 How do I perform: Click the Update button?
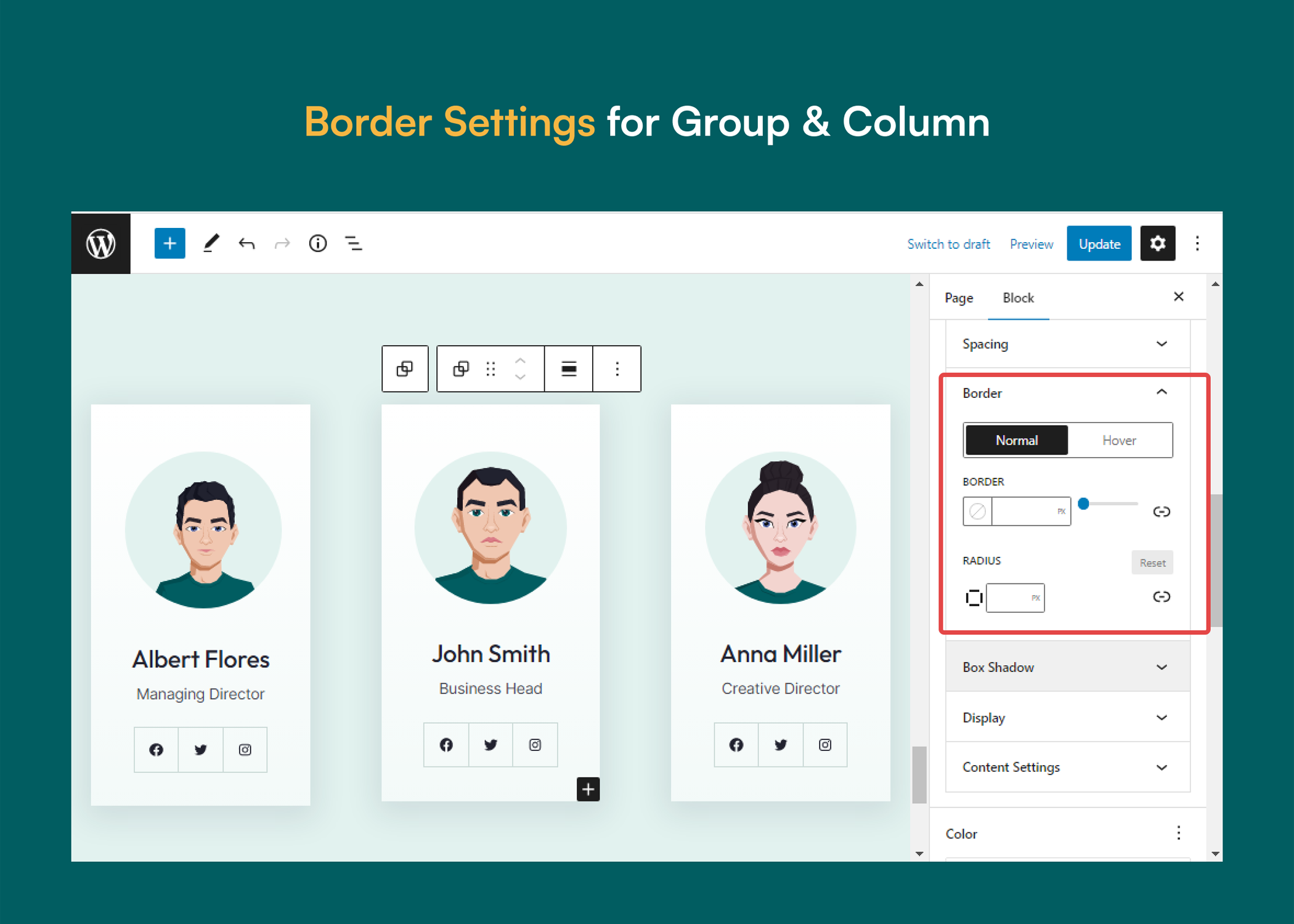point(1099,244)
